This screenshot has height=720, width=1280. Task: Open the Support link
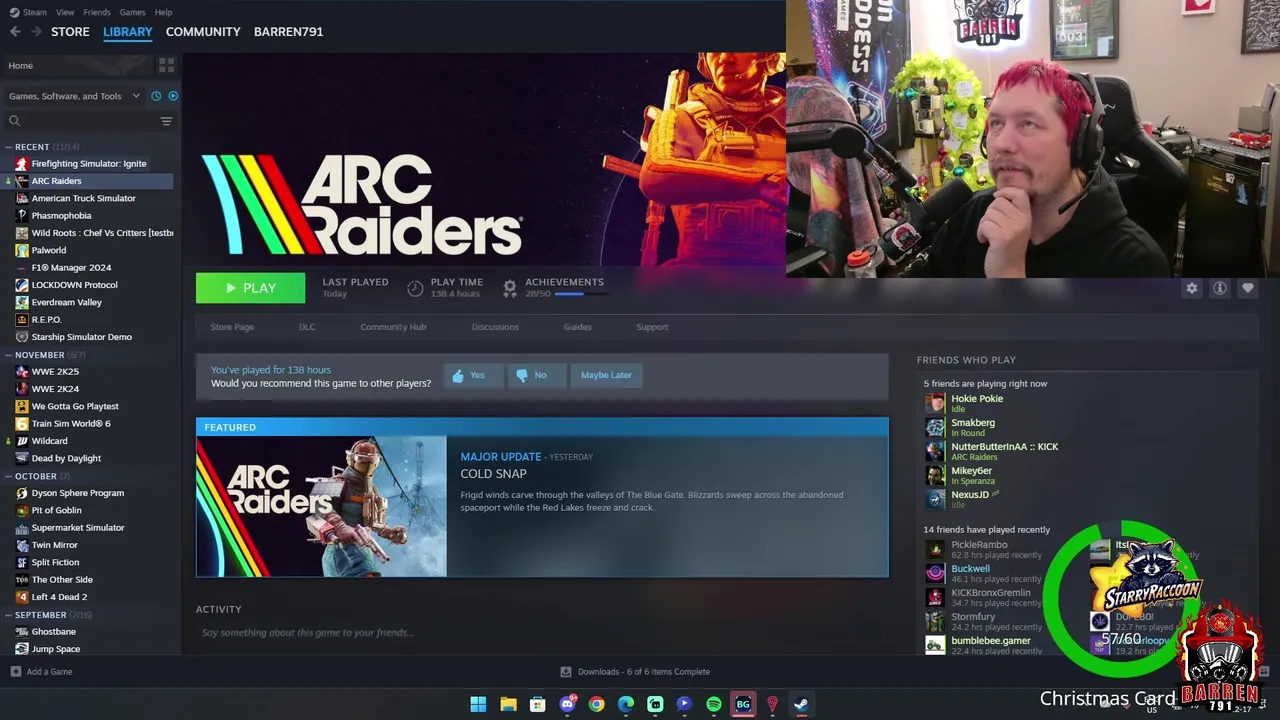coord(652,327)
